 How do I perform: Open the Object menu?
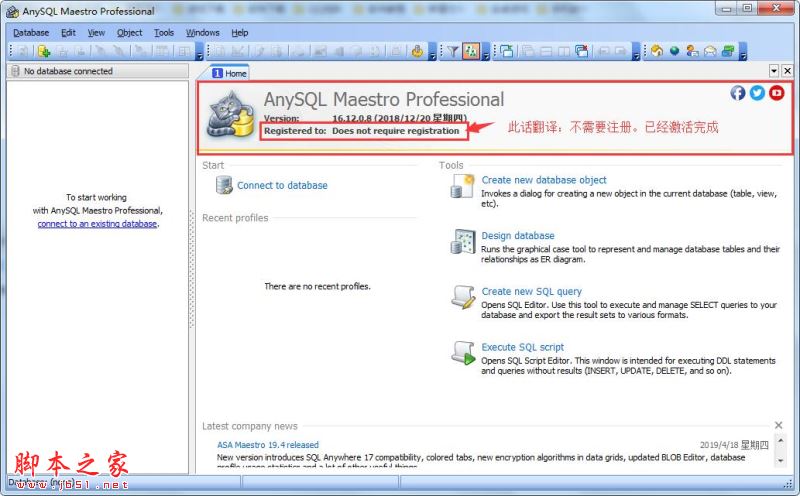tap(130, 33)
